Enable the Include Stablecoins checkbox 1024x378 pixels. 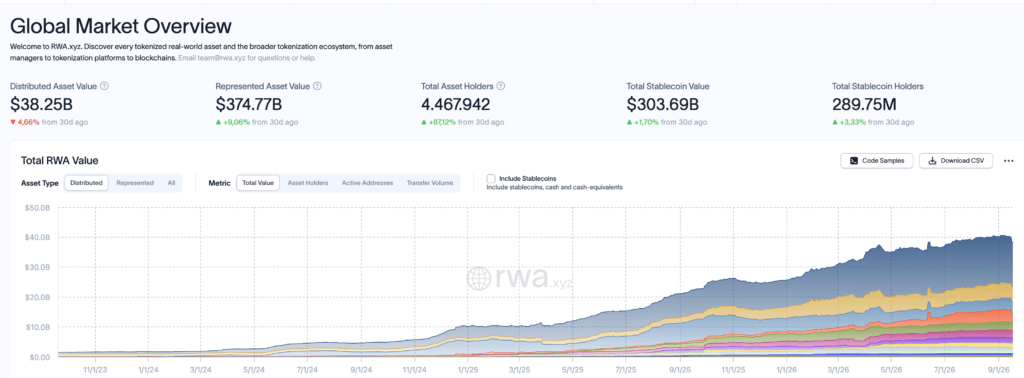490,178
